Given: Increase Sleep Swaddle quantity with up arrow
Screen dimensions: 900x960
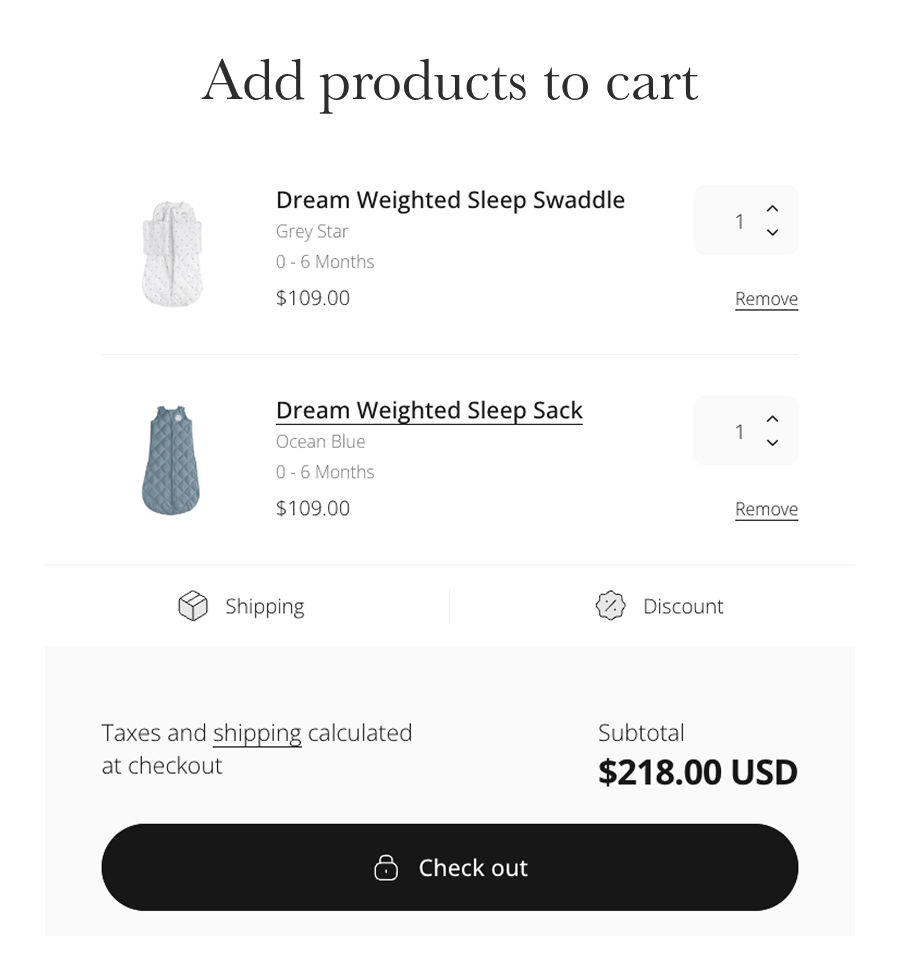Looking at the screenshot, I should [x=772, y=208].
